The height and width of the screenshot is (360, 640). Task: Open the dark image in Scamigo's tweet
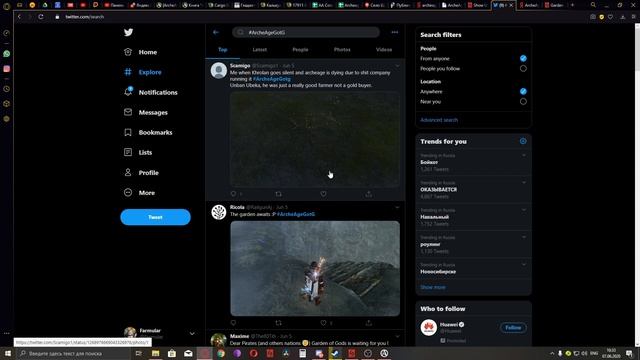[315, 140]
